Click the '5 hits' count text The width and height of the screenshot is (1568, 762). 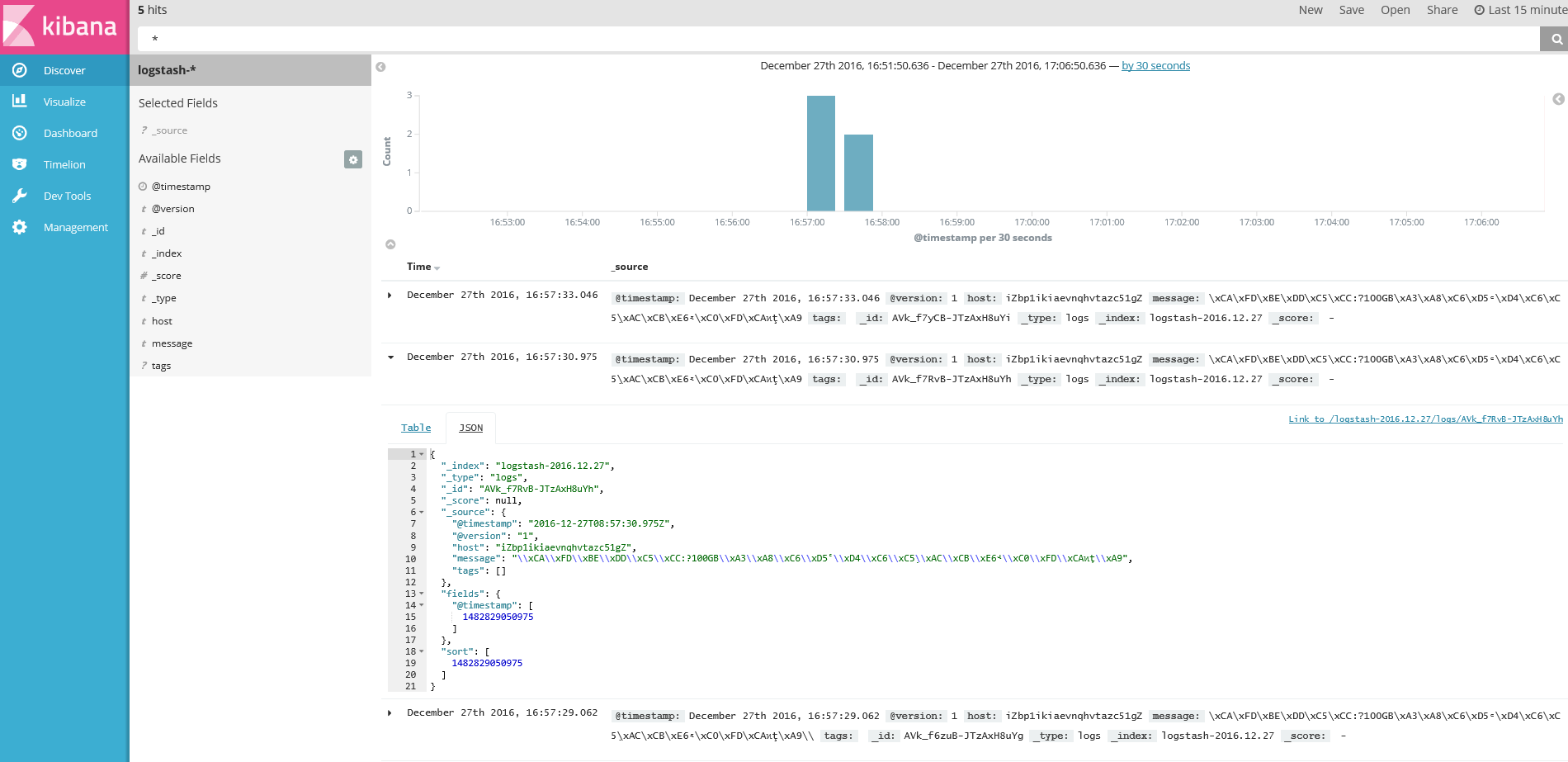pyautogui.click(x=152, y=10)
